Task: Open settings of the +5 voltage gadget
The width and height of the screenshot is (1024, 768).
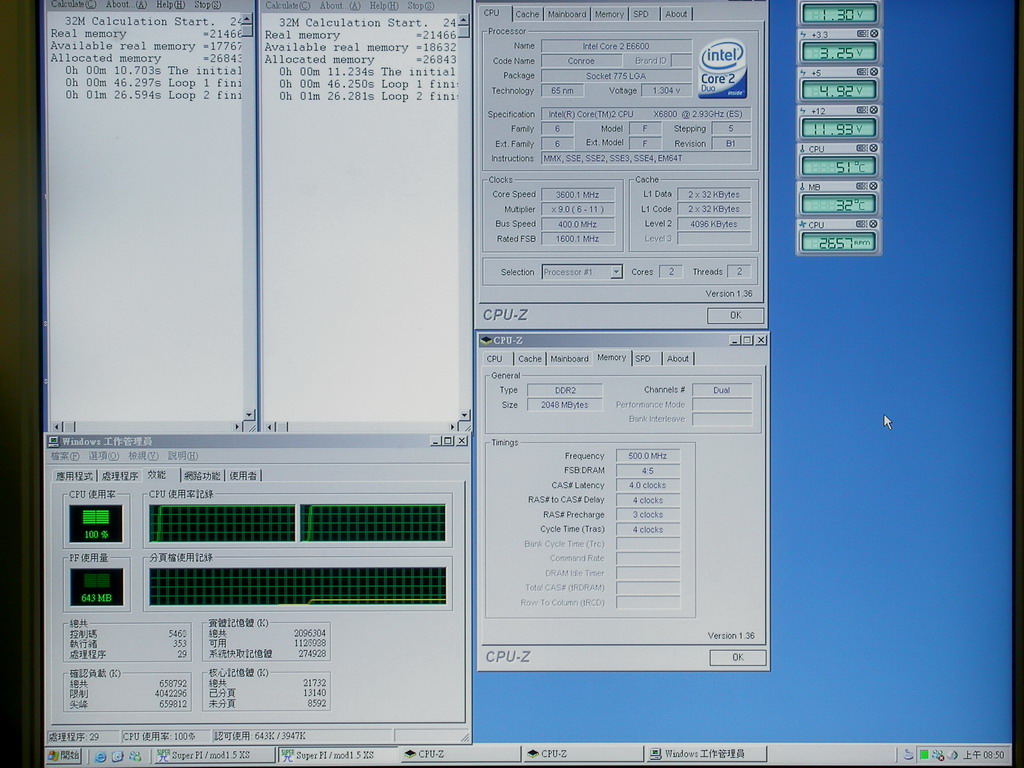Action: [x=862, y=72]
